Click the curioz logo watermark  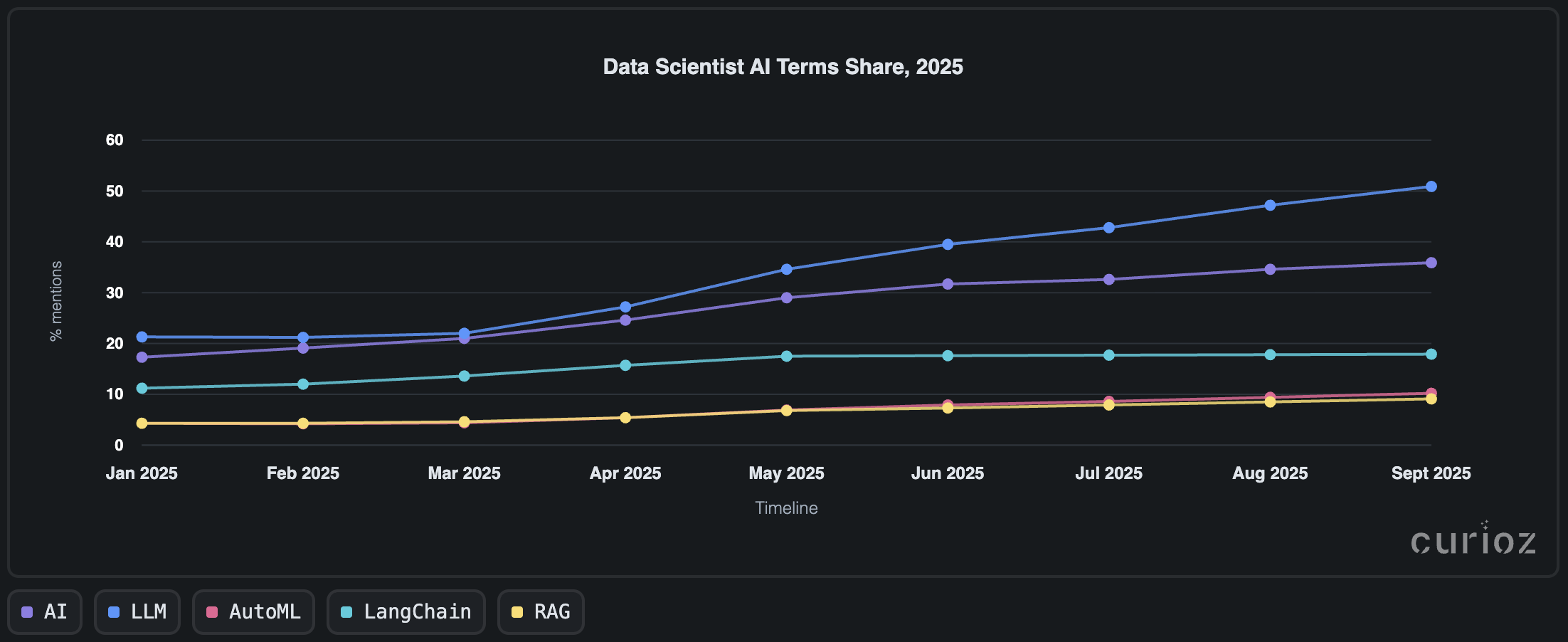coord(1473,541)
